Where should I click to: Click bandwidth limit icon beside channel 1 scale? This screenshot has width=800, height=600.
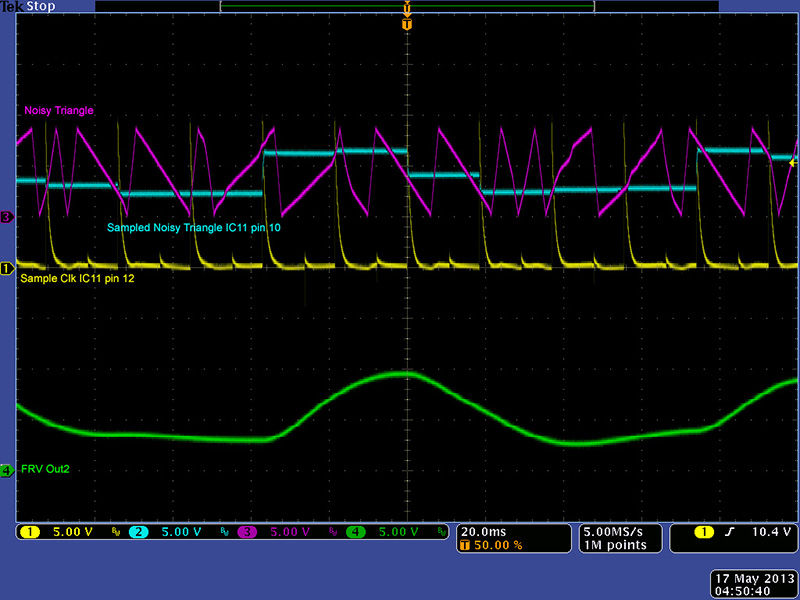pos(114,533)
